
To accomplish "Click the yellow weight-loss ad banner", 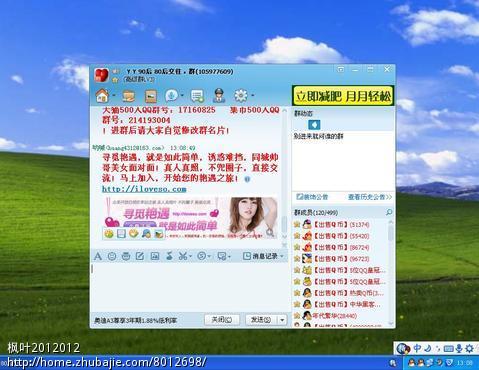I will coord(343,96).
